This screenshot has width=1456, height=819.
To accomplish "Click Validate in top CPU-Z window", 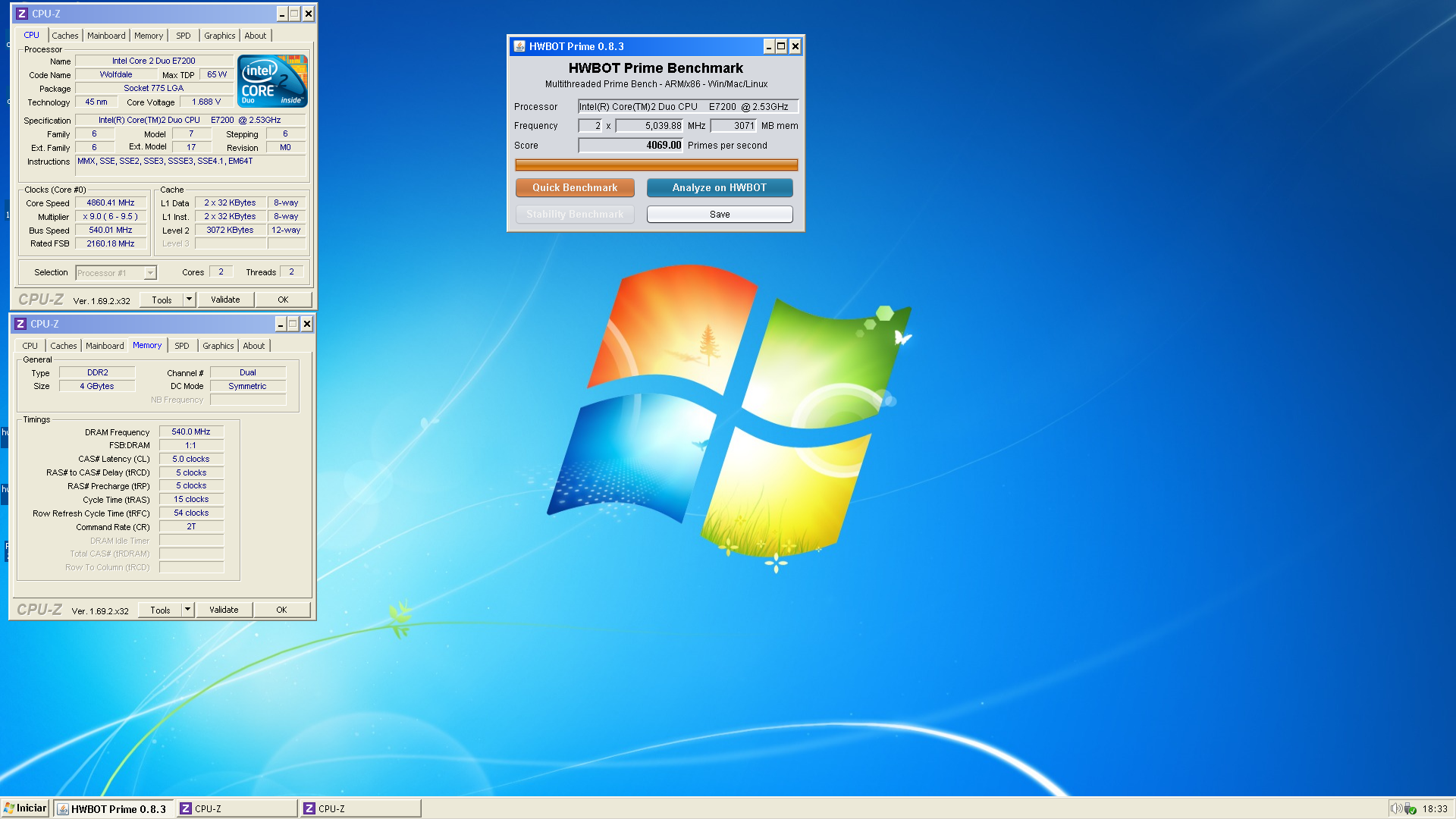I will click(225, 300).
